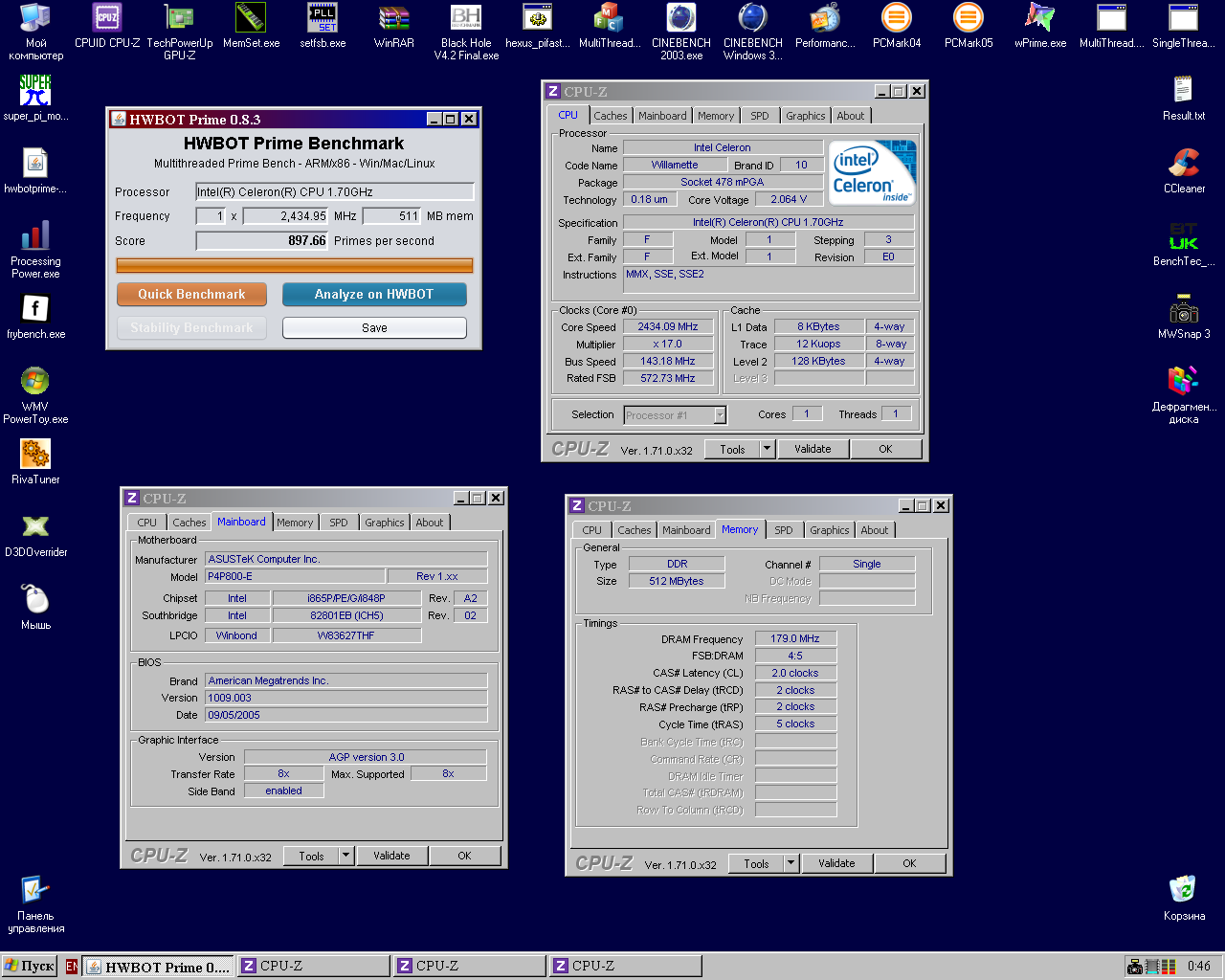Click Save in HWBOT Prime
This screenshot has height=980, width=1225.
pos(374,327)
